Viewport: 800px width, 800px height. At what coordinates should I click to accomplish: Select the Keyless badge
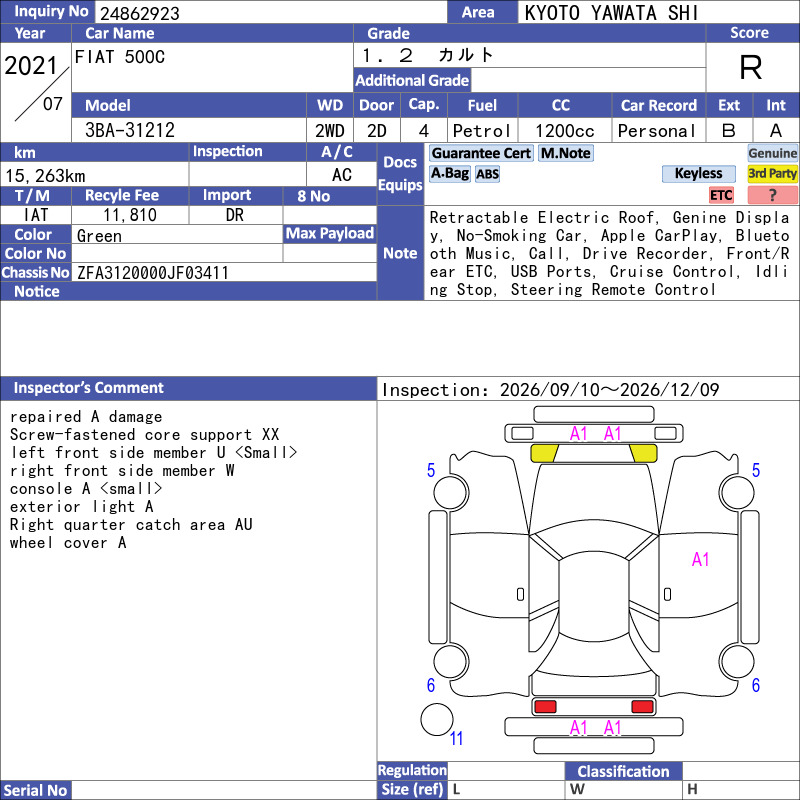(698, 174)
